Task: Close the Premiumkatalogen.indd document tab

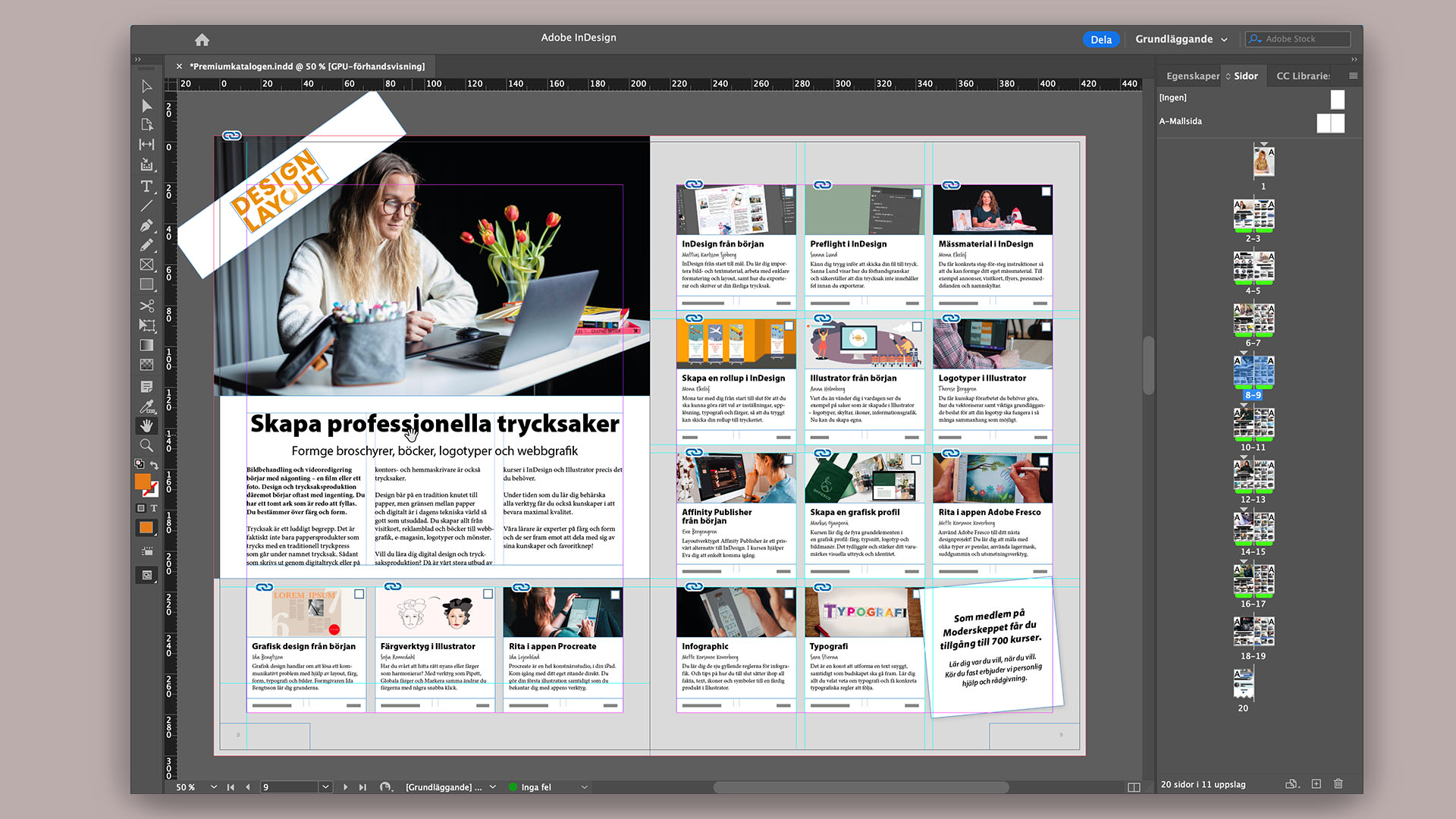Action: tap(179, 67)
